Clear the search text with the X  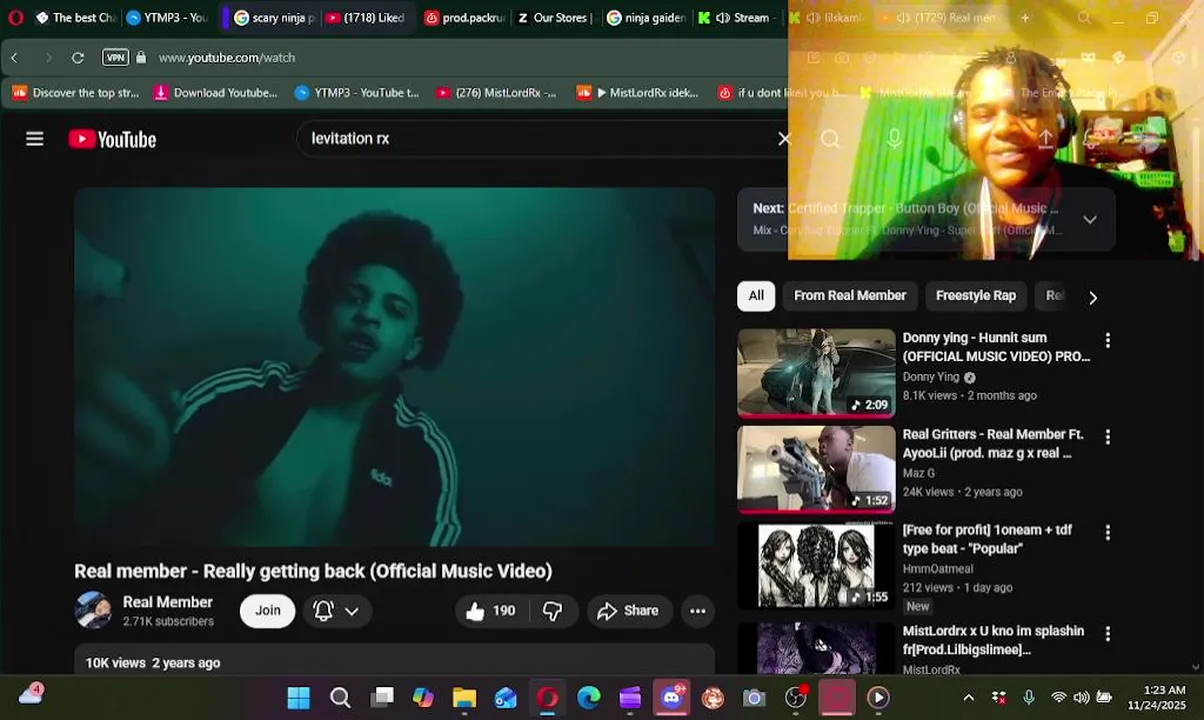tap(784, 139)
